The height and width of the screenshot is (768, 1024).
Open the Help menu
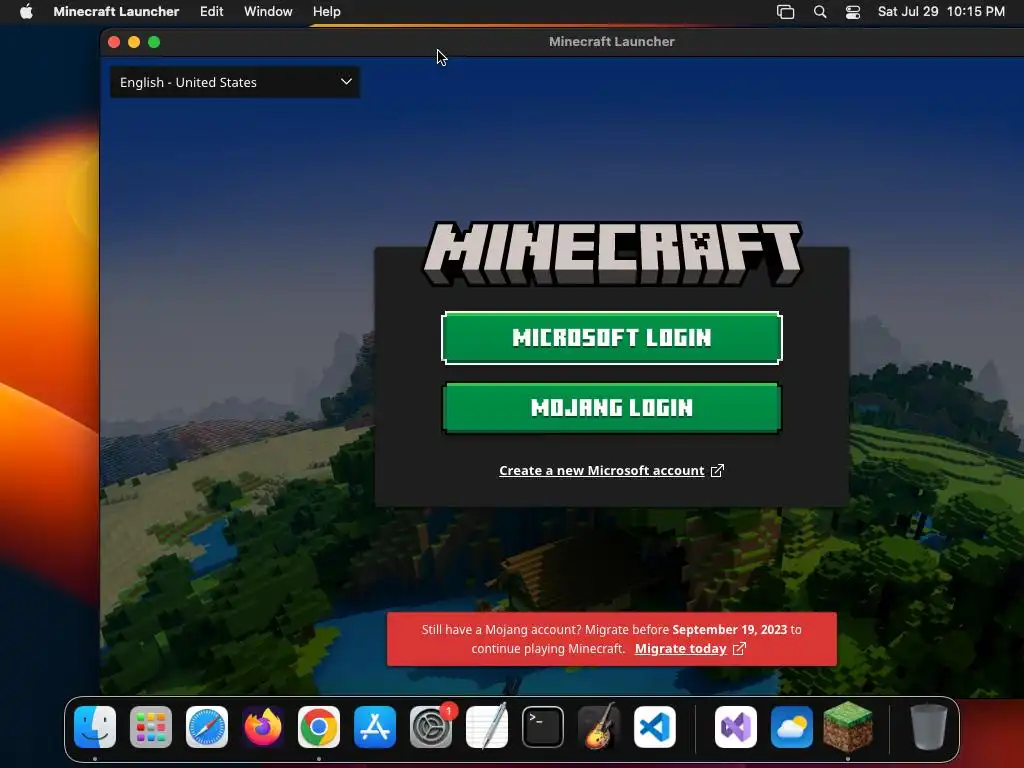click(327, 12)
